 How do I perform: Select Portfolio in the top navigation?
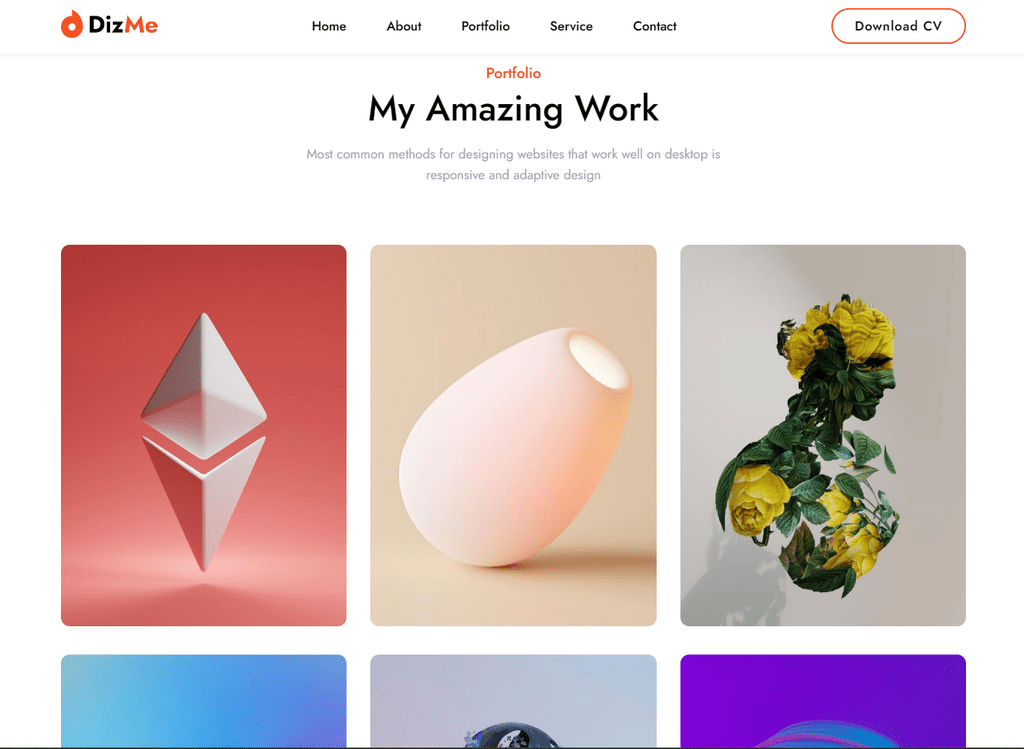(x=485, y=26)
